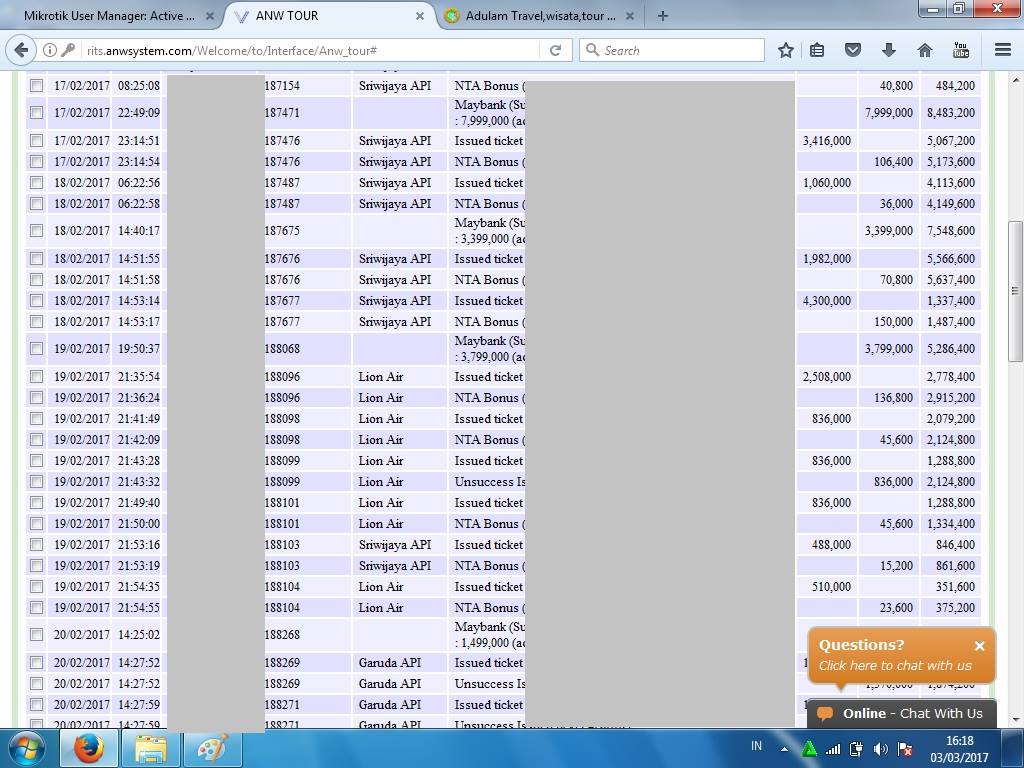
Task: Click the key icon in address bar
Action: pyautogui.click(x=68, y=50)
